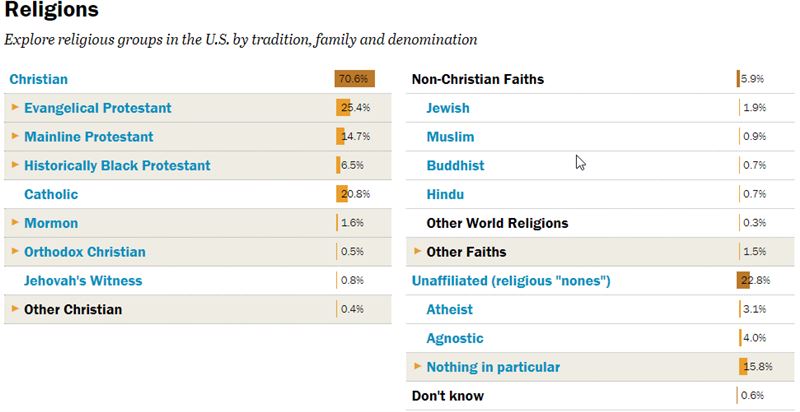Expand Orthodox Christian arrow
This screenshot has height=412, width=800.
tap(15, 251)
